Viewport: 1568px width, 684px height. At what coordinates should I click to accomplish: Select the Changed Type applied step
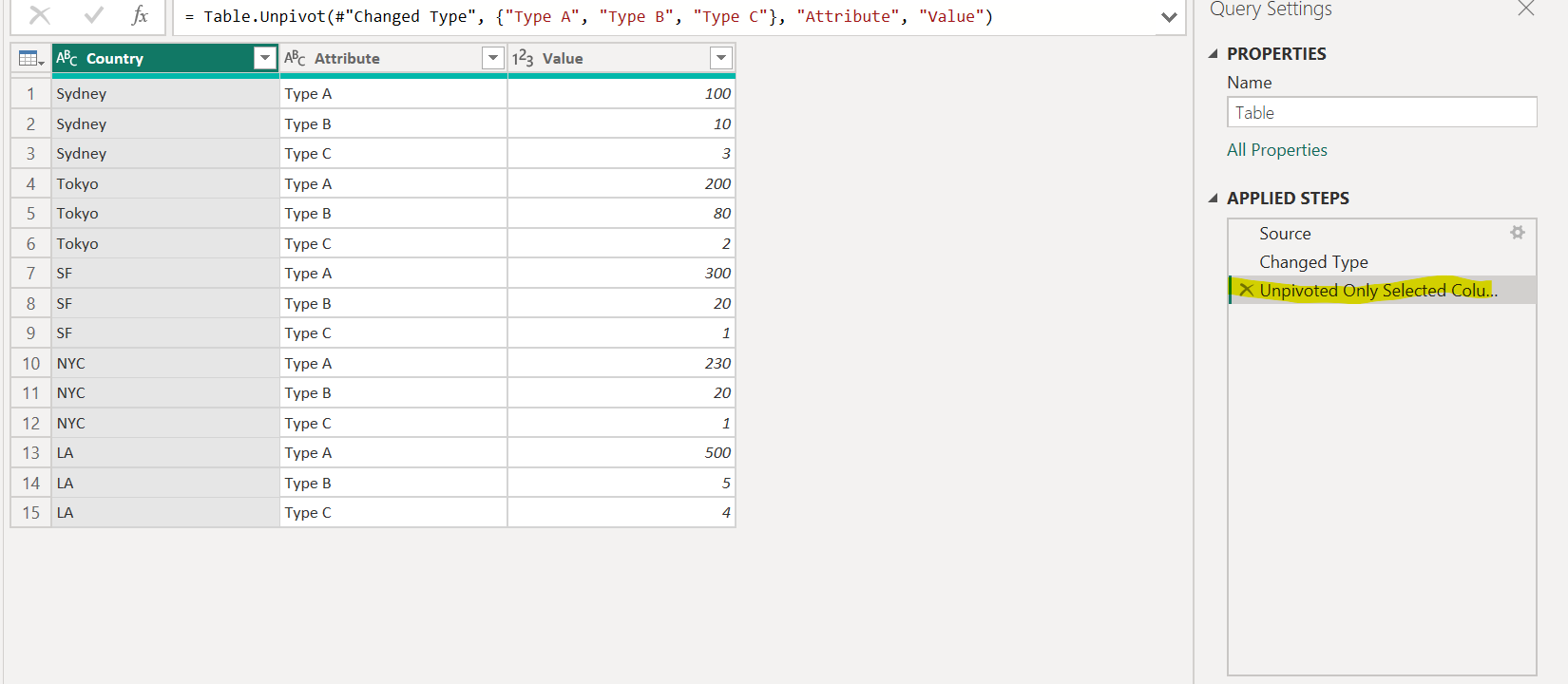pyautogui.click(x=1382, y=262)
